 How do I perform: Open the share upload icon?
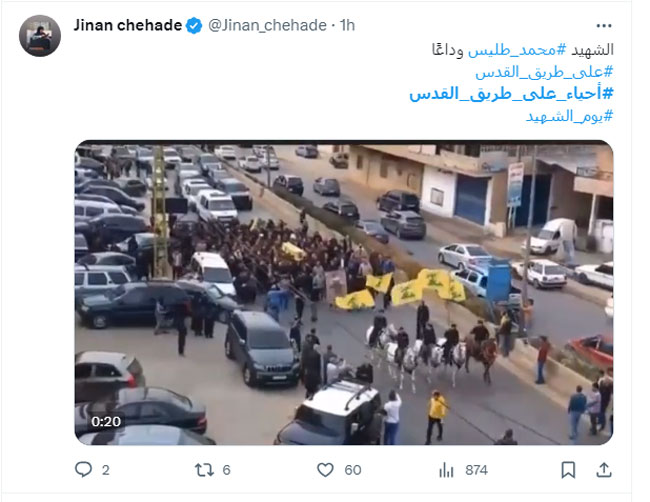click(604, 470)
